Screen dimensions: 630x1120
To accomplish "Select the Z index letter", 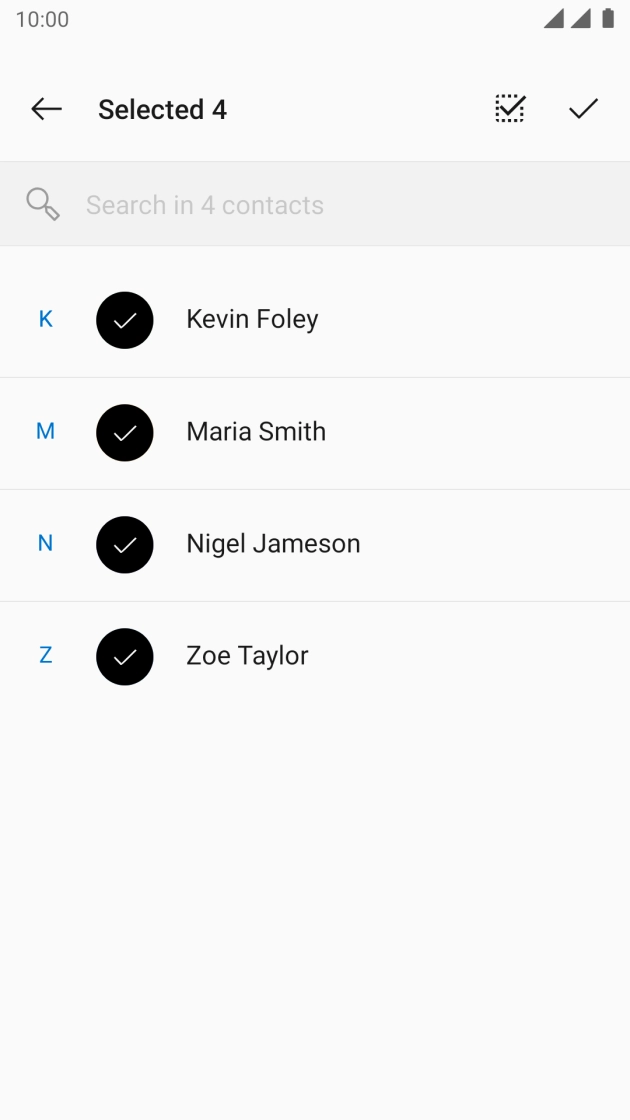I will (45, 655).
